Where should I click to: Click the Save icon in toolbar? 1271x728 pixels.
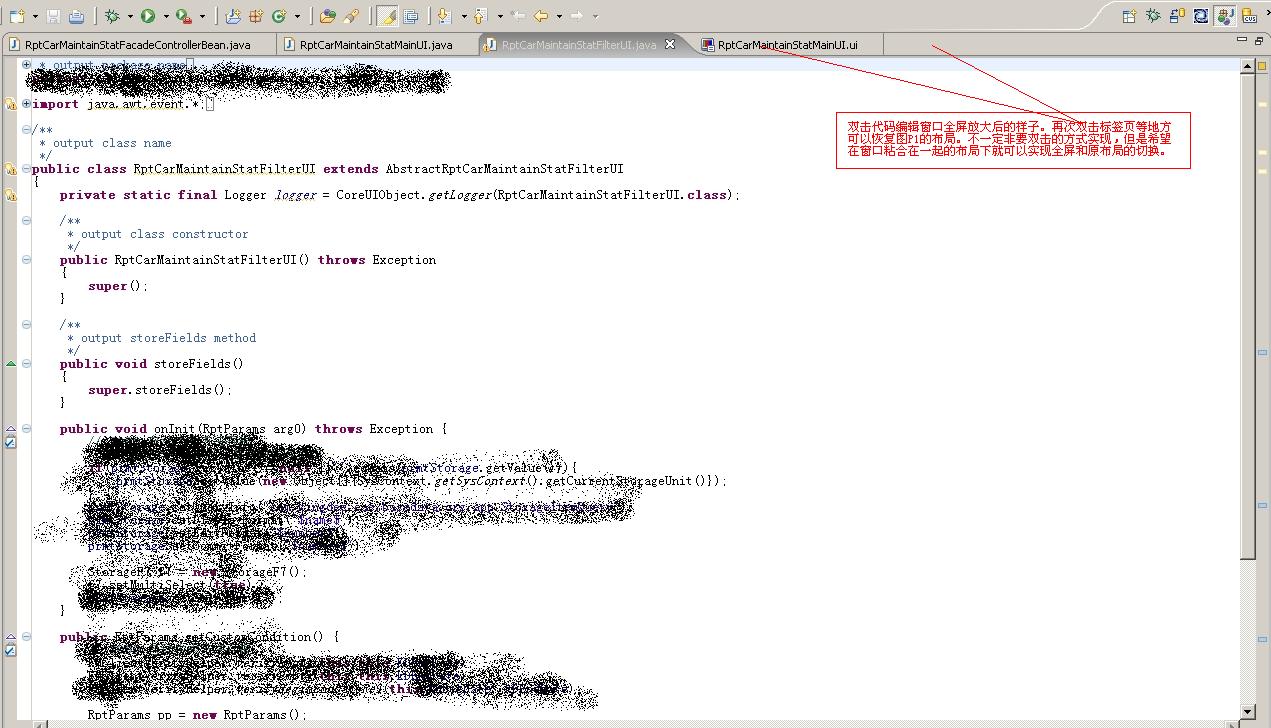[53, 16]
